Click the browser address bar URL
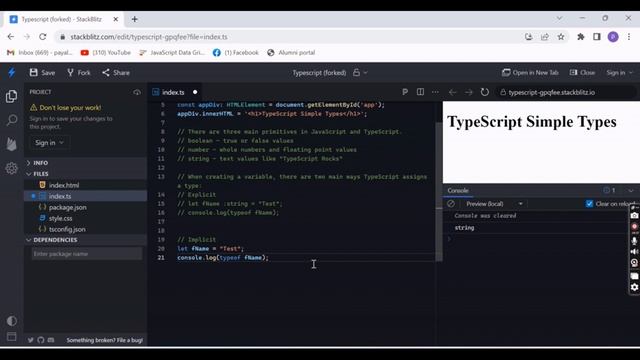 click(149, 37)
